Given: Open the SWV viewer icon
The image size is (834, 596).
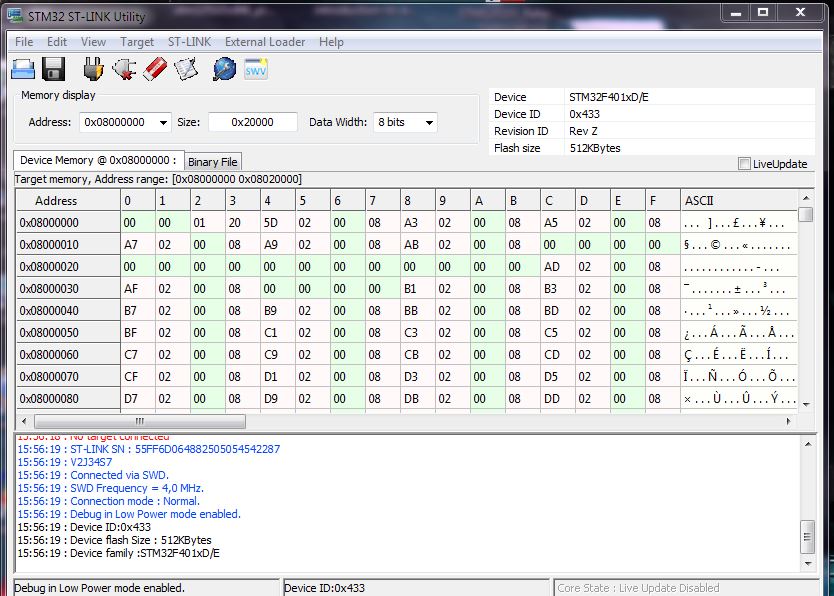Looking at the screenshot, I should [256, 69].
